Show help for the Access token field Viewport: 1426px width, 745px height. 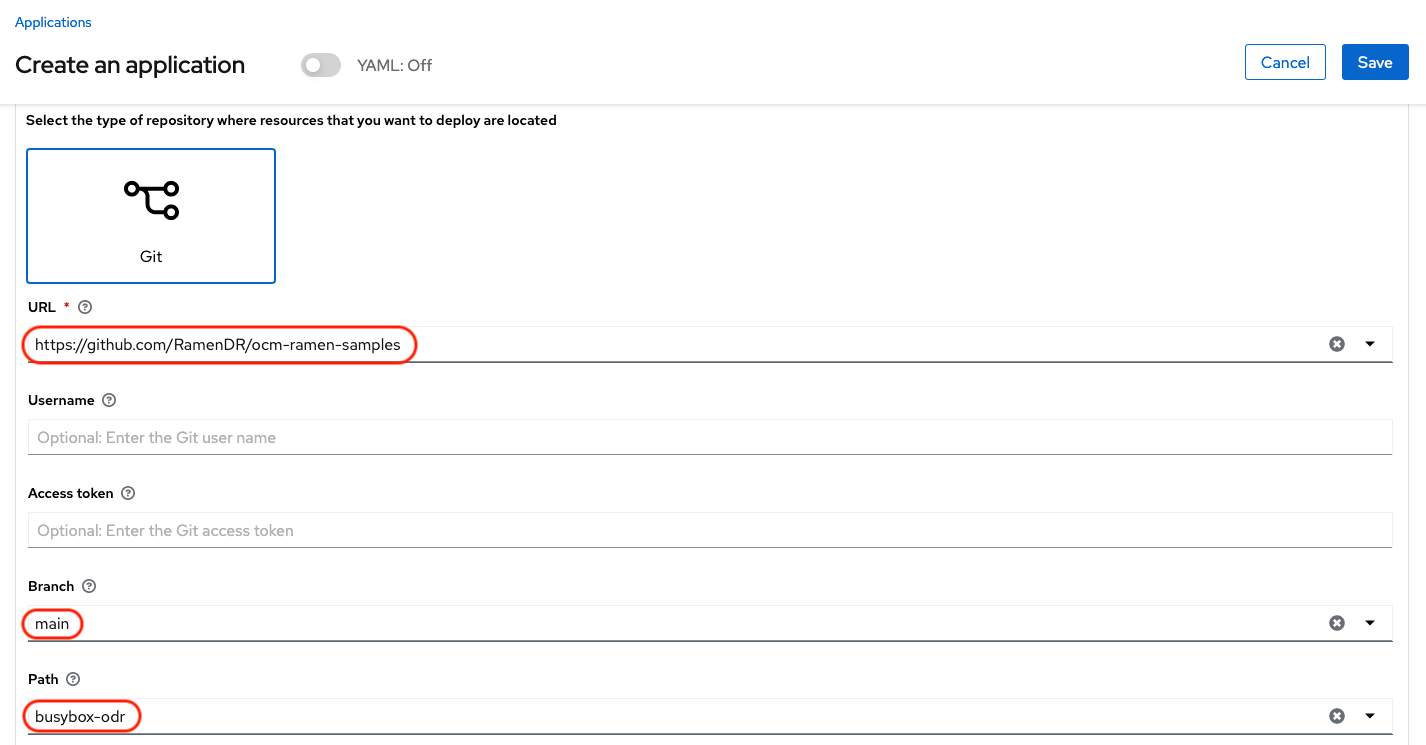point(128,493)
